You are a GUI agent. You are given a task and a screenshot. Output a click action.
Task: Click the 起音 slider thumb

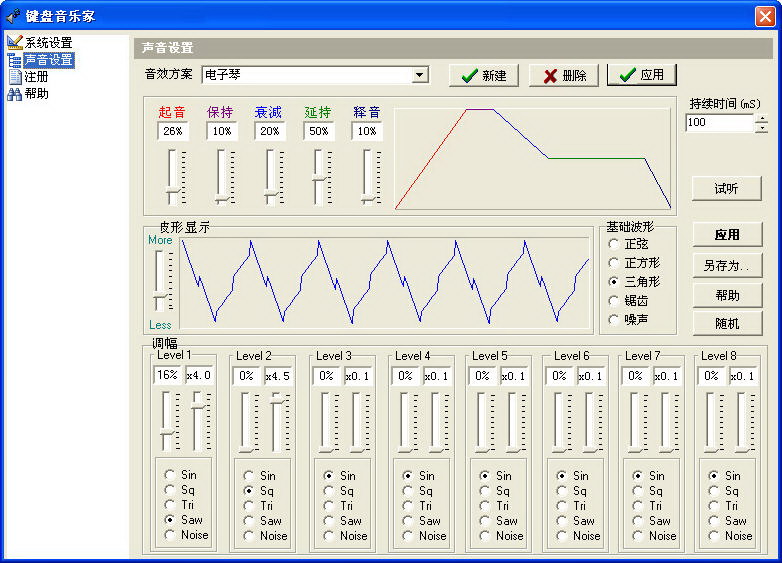tap(173, 192)
